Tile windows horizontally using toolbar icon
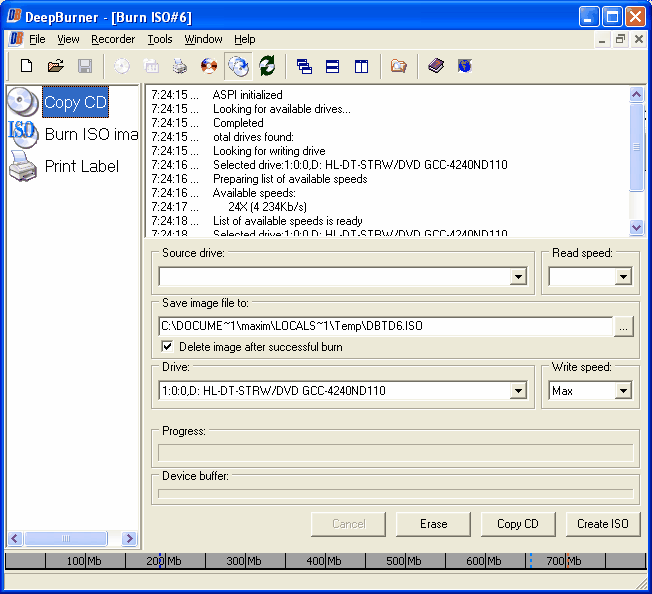Viewport: 652px width, 594px height. pos(332,66)
